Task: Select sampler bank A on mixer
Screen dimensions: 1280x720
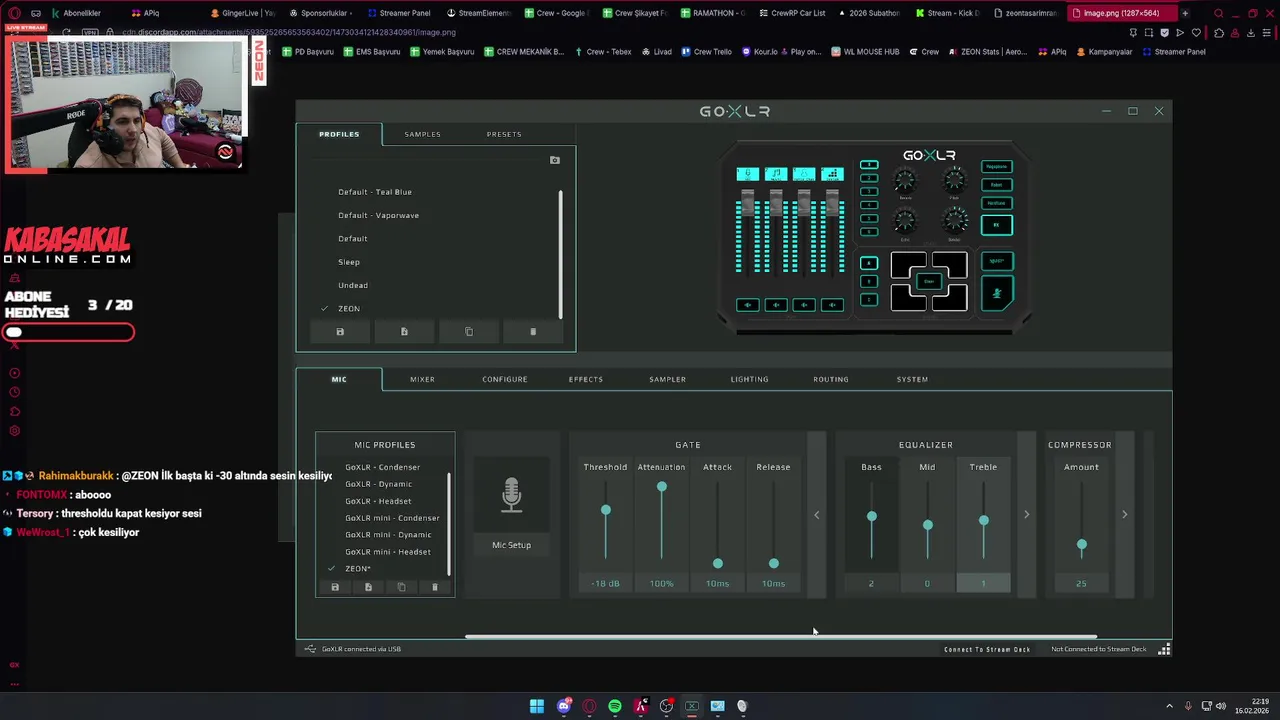Action: click(869, 263)
